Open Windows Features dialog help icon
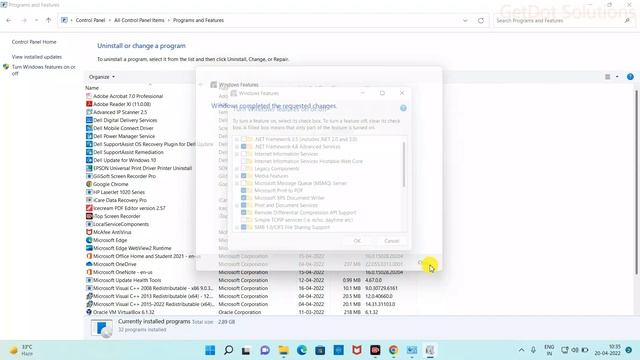Viewport: 640px width, 360px height. click(x=403, y=108)
